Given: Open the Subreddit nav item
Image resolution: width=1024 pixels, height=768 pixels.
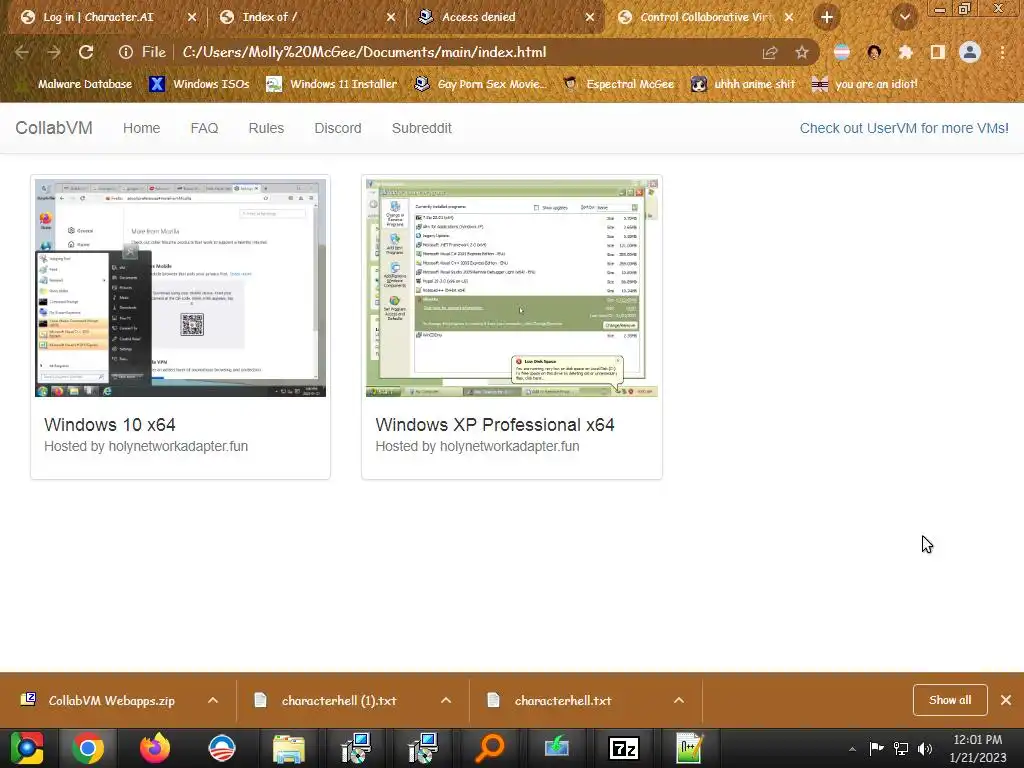Looking at the screenshot, I should [x=422, y=128].
